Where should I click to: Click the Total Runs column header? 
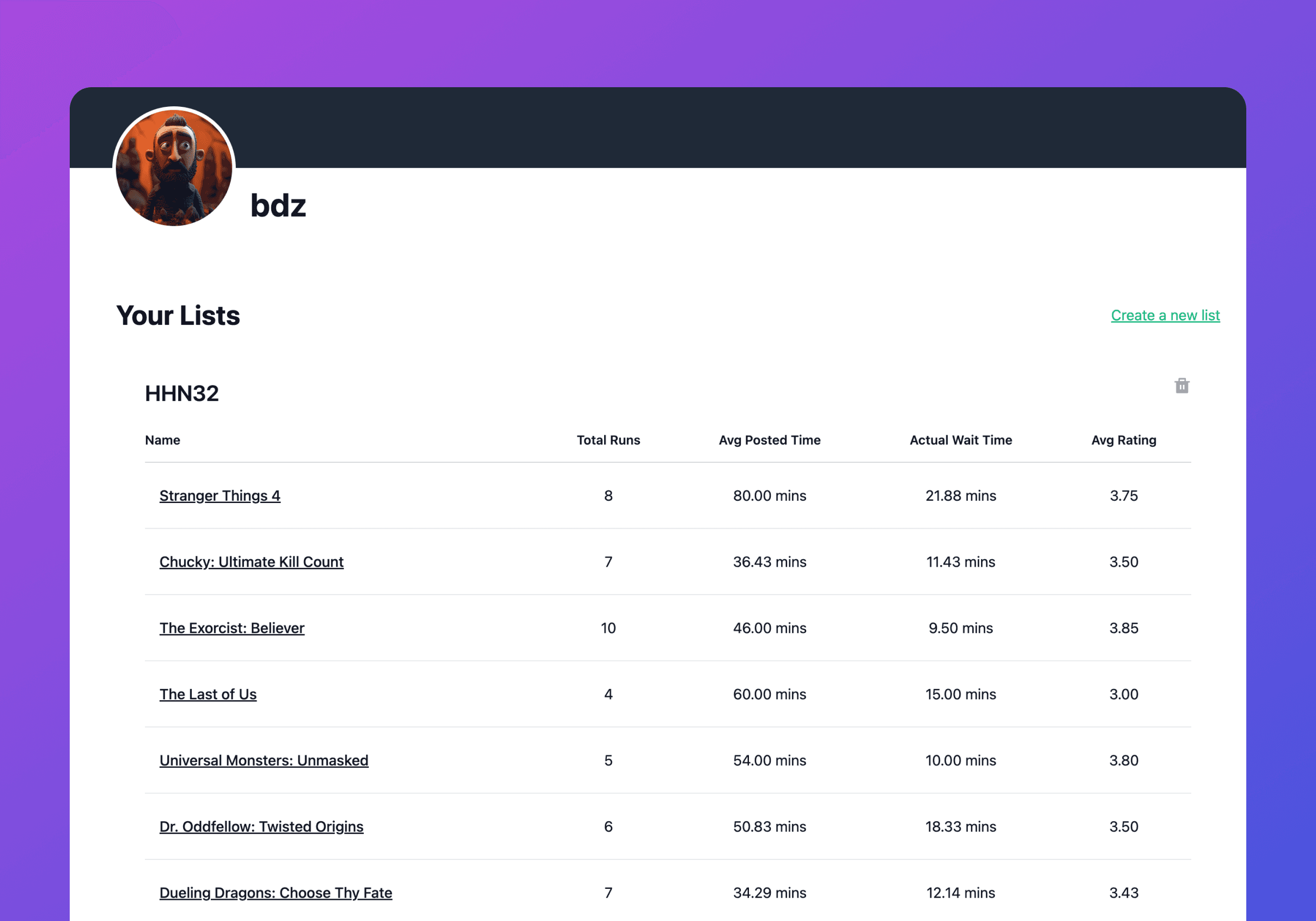click(x=608, y=440)
